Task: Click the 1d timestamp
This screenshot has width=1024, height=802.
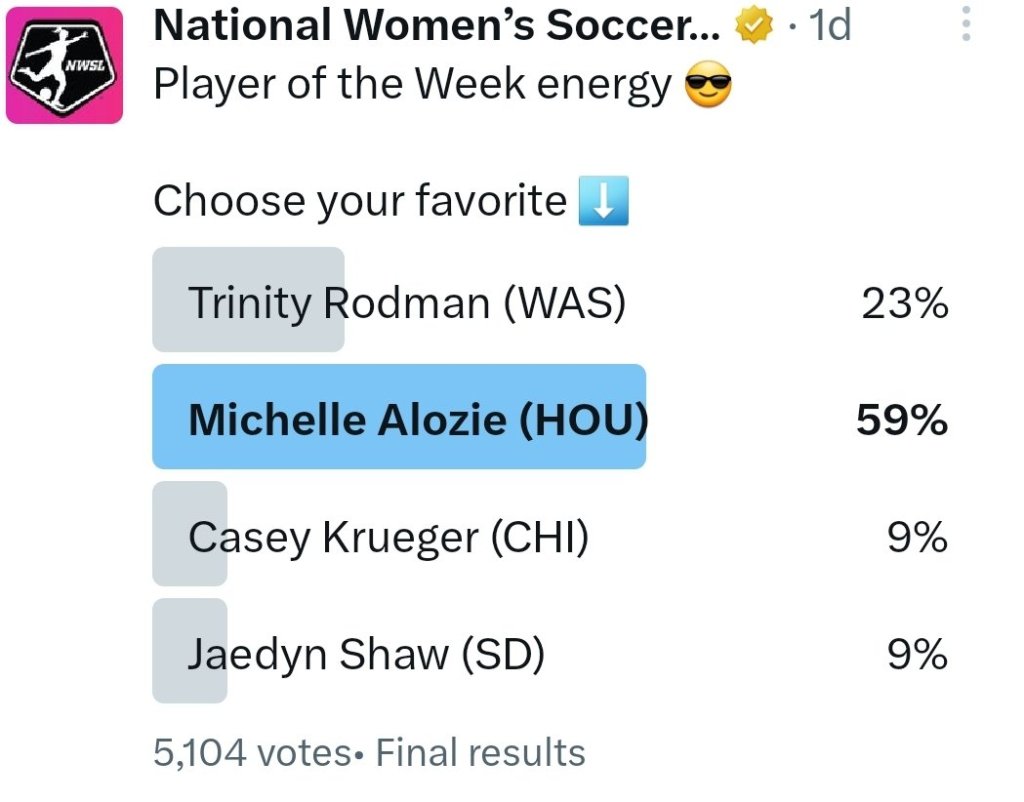Action: (829, 25)
